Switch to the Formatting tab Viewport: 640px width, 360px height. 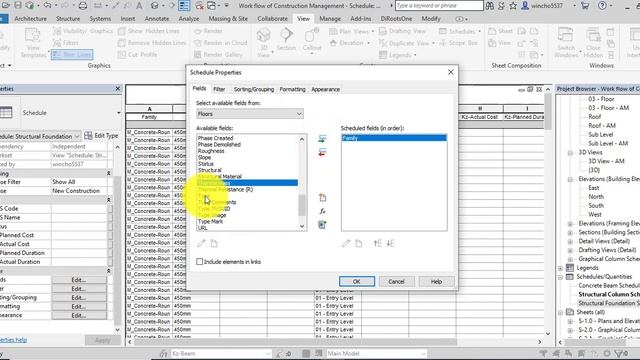tap(292, 89)
